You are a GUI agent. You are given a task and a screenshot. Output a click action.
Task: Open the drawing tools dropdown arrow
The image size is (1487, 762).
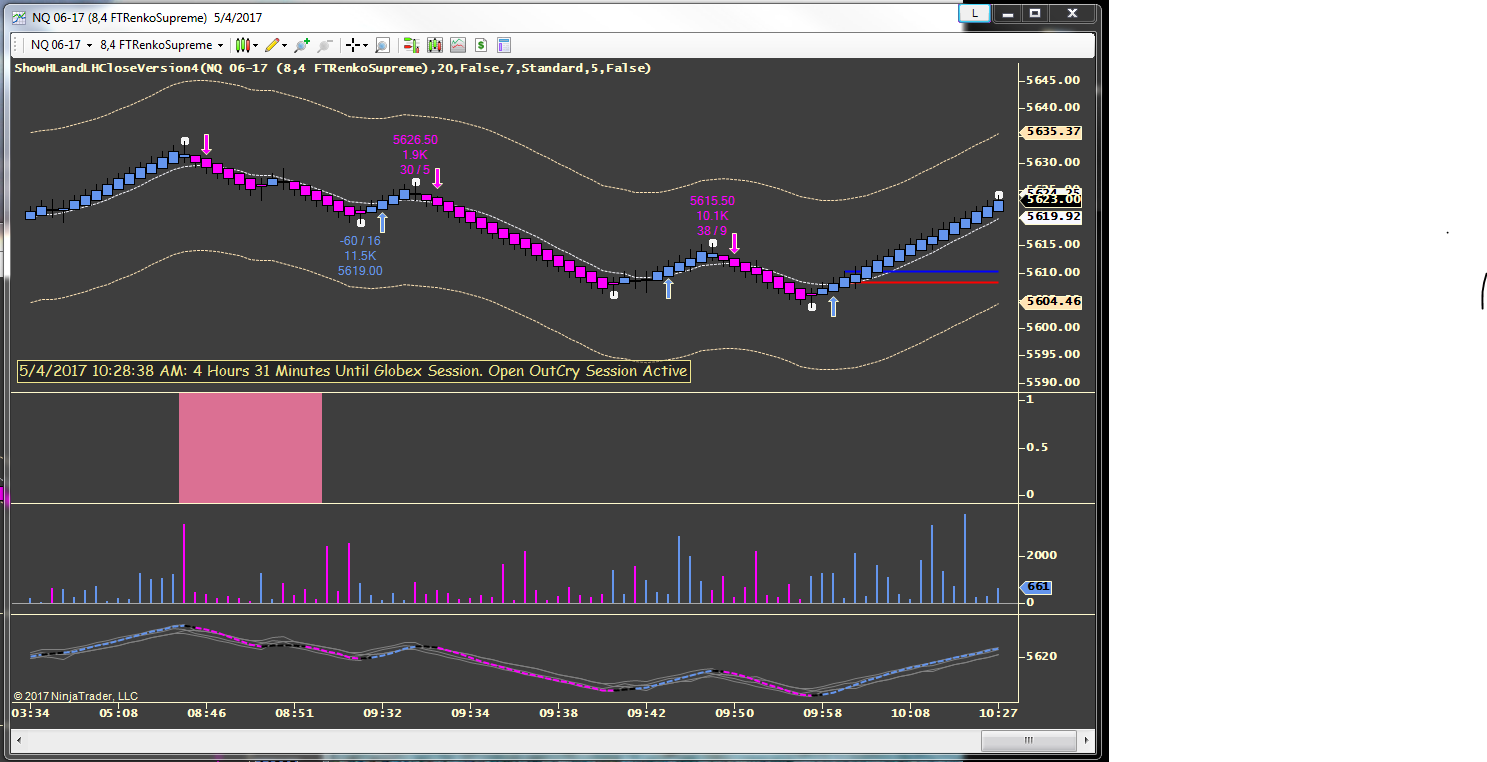tap(285, 45)
